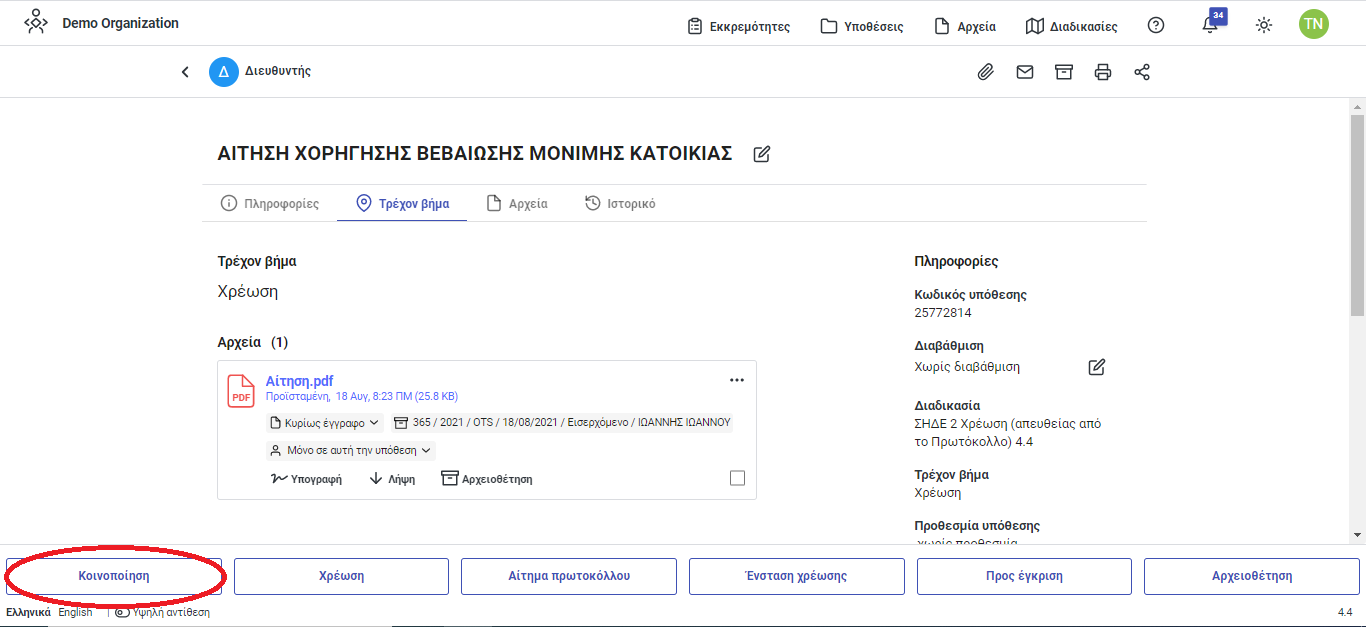Click the Demo Organization logo icon
This screenshot has width=1366, height=627.
(x=36, y=22)
